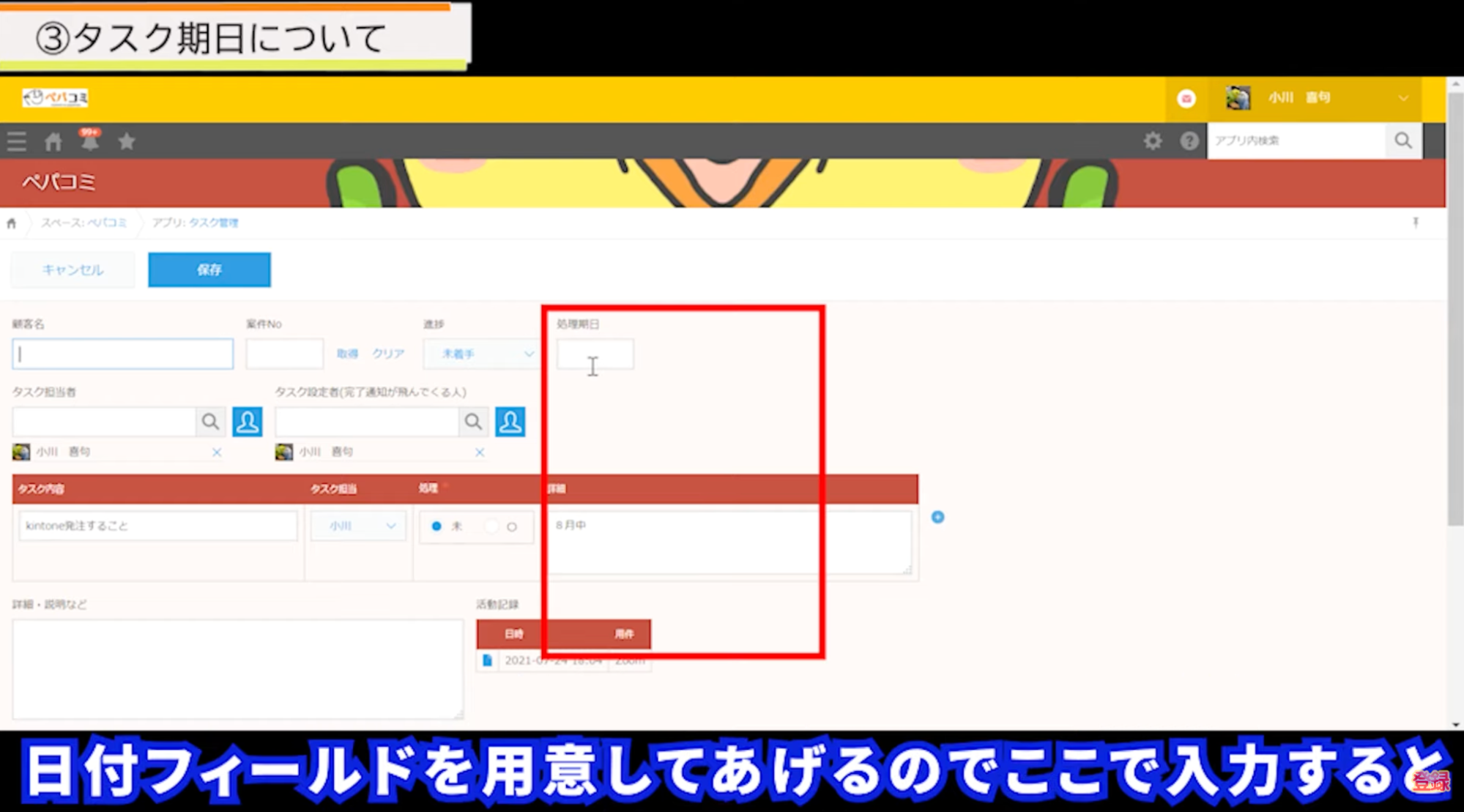Click the plus icon to add a table row

tap(937, 517)
